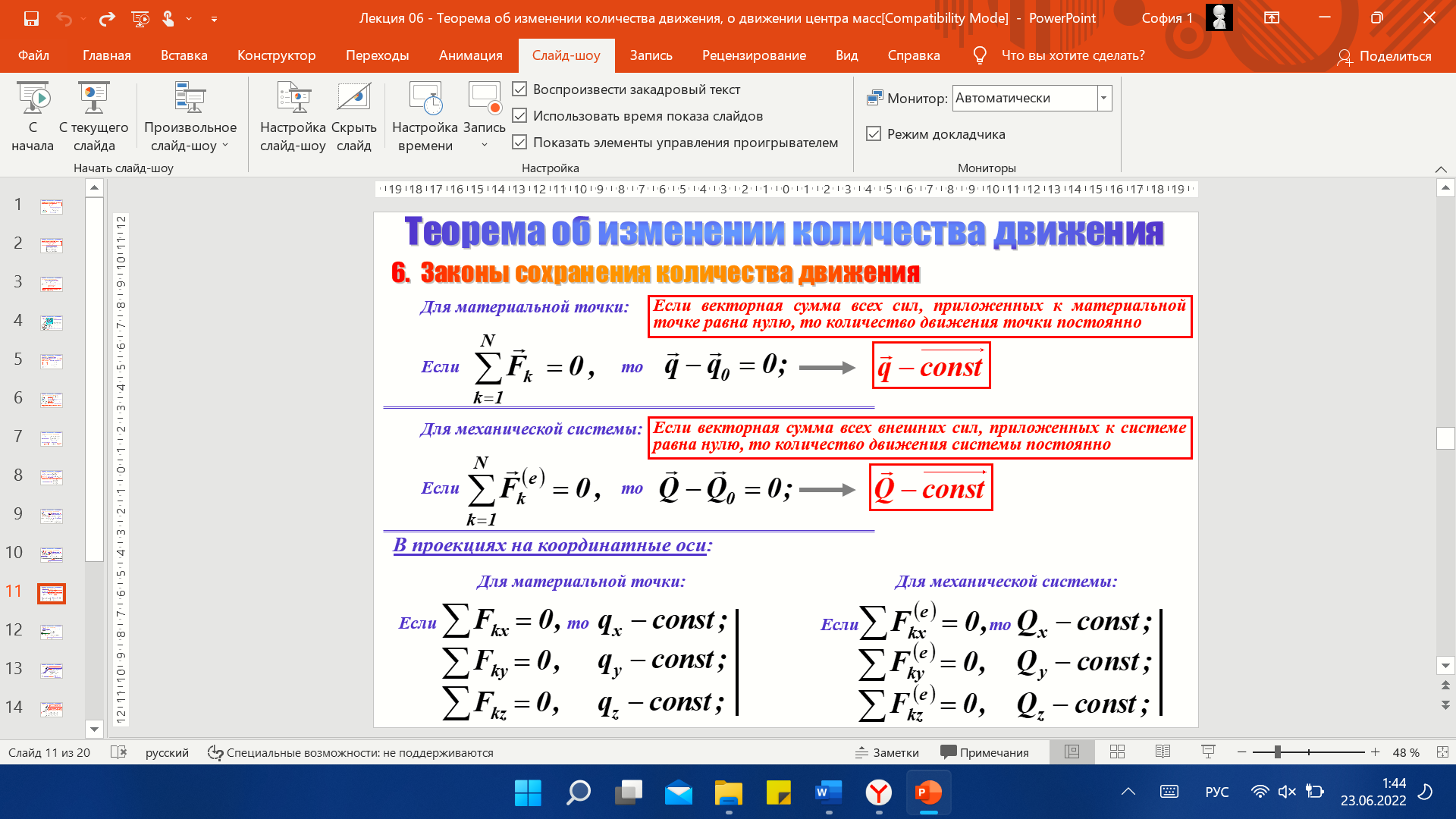Click the zoom slider handle
The image size is (1456, 819).
coord(1278,752)
